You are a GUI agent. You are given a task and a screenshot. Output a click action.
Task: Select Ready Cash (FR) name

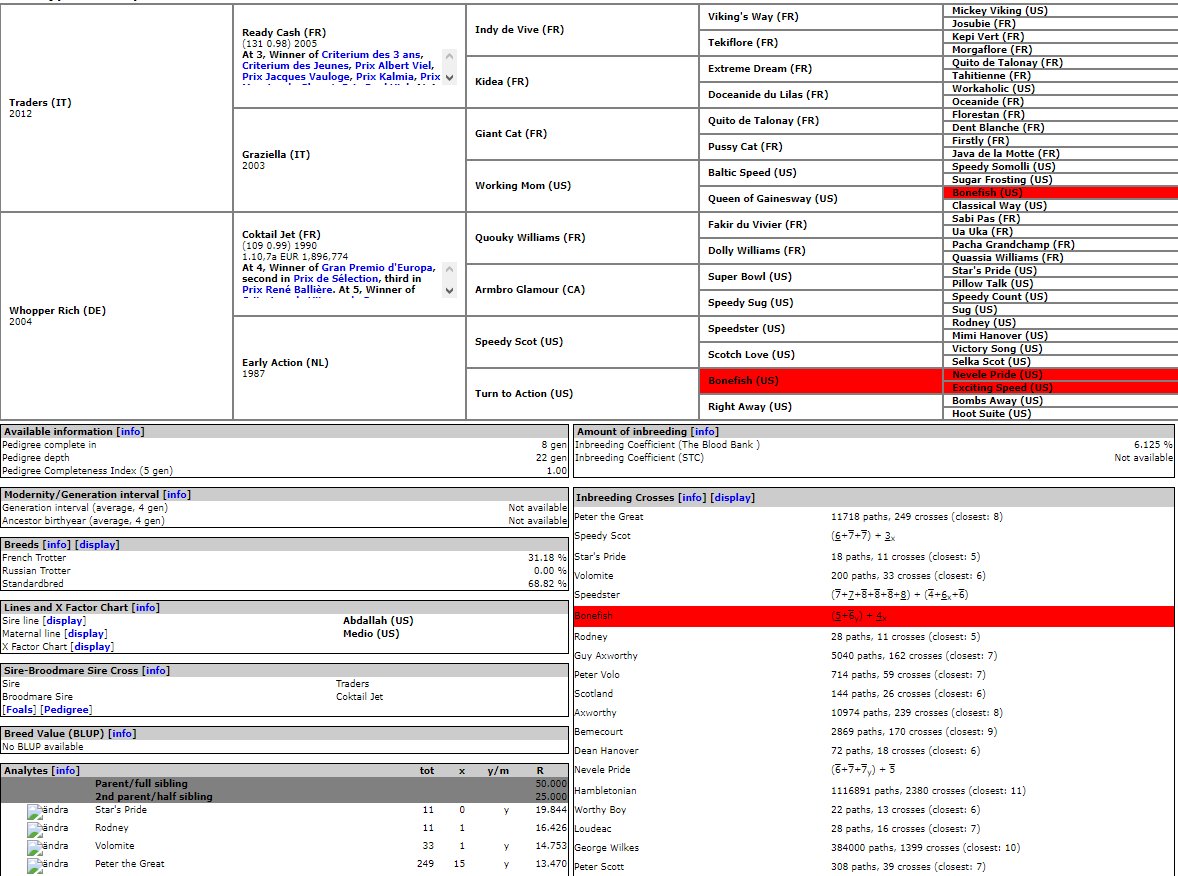tap(284, 32)
